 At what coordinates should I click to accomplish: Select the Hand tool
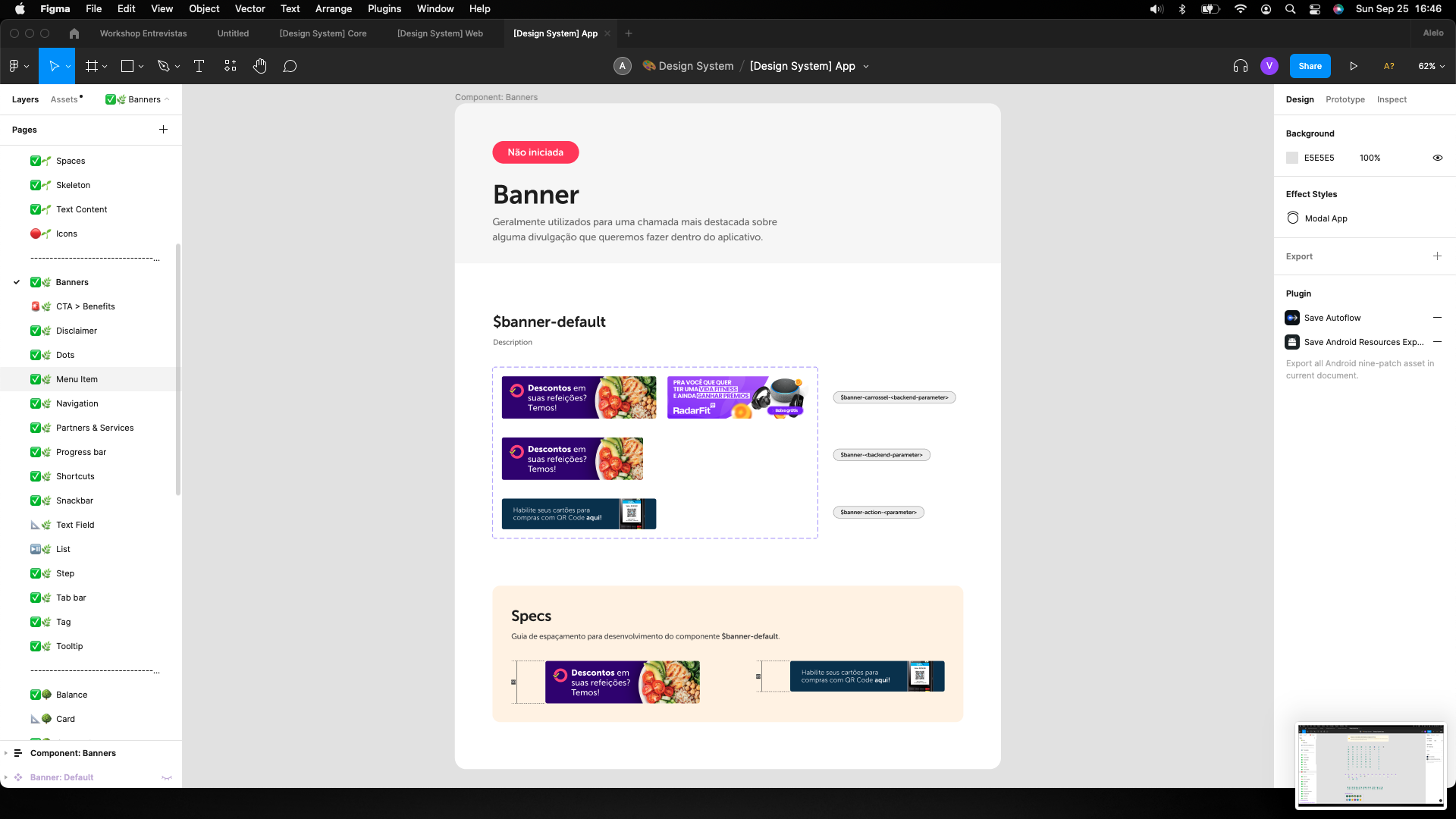pos(260,66)
